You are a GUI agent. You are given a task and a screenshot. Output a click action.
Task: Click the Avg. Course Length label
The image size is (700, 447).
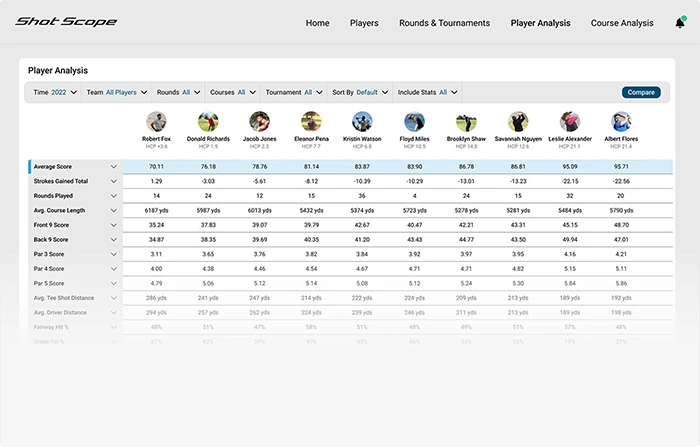click(x=59, y=210)
